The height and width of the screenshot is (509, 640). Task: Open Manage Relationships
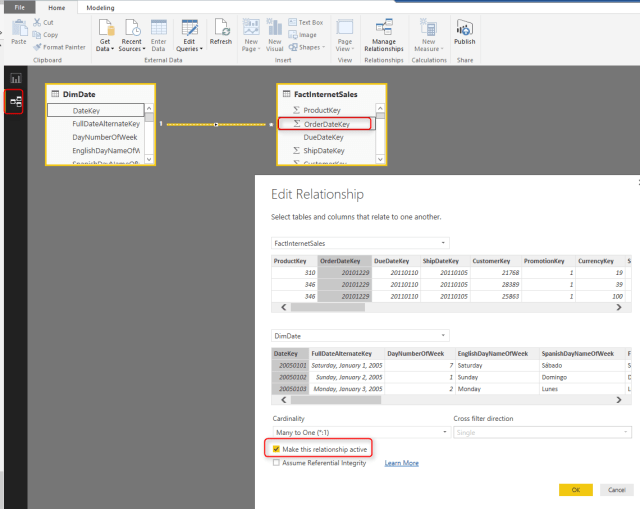coord(384,36)
